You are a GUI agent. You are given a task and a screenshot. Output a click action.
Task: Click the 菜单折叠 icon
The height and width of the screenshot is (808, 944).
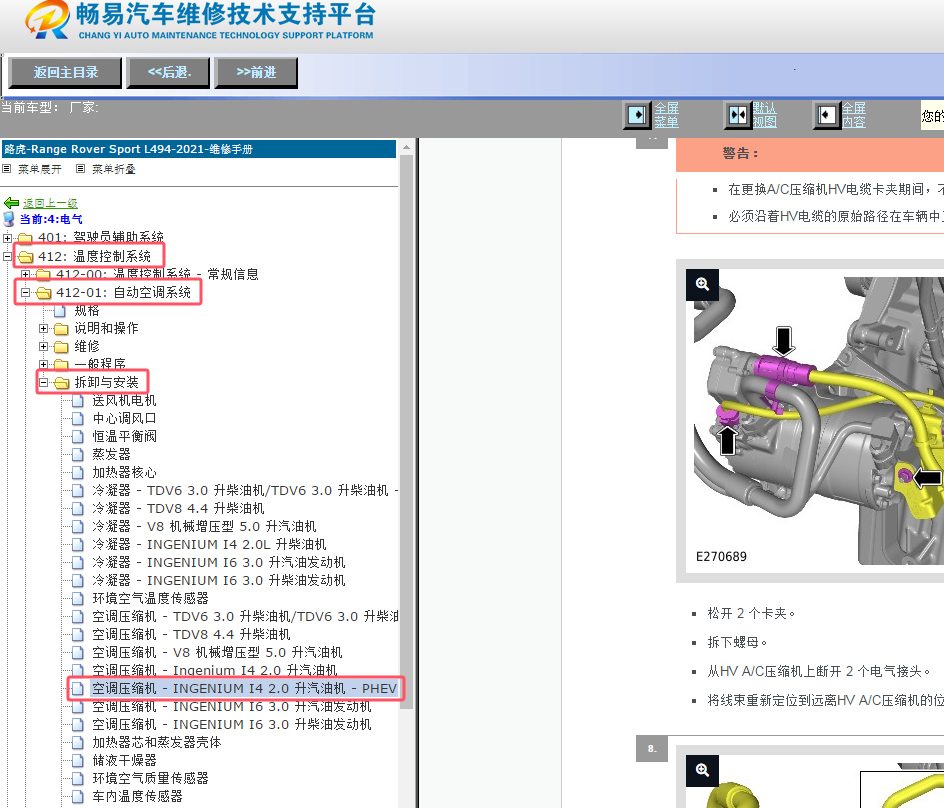(81, 169)
